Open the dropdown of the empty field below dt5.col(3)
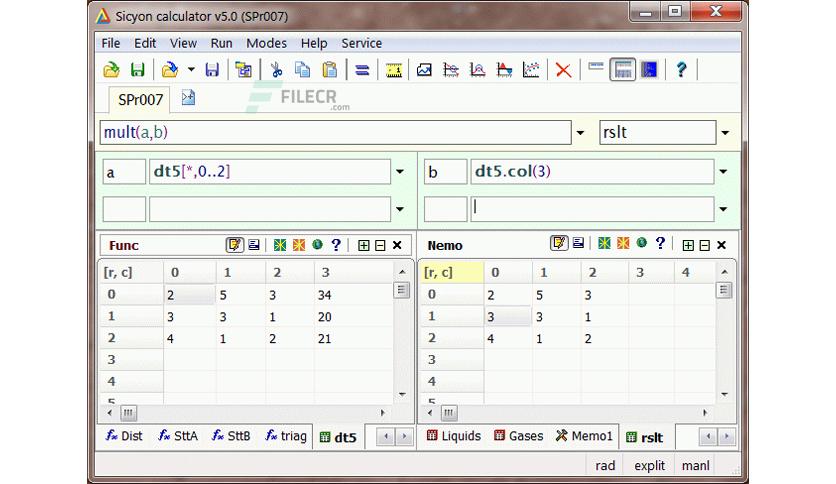This screenshot has width=836, height=484. click(x=723, y=209)
